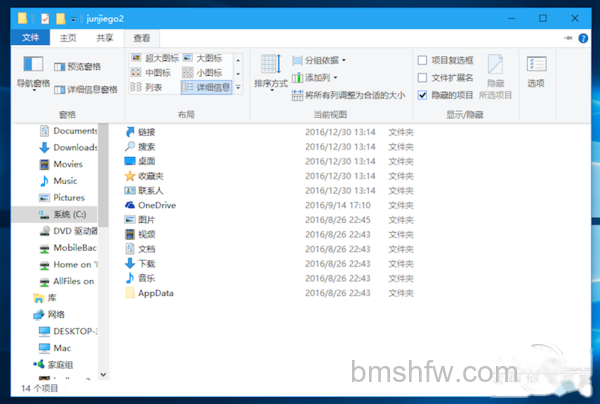Select MobileBac network drive
Screen dimensions: 600x404
pyautogui.click(x=68, y=248)
